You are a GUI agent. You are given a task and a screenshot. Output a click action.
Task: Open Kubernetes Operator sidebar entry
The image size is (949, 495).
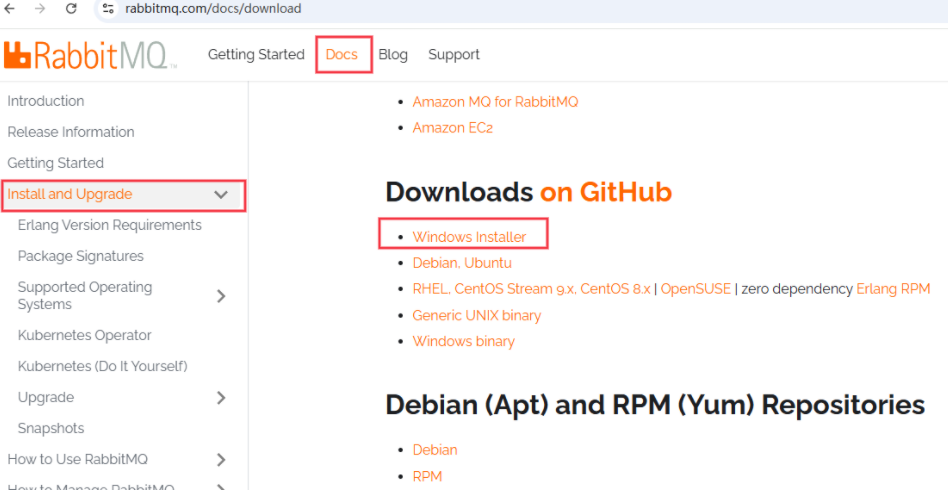[84, 335]
